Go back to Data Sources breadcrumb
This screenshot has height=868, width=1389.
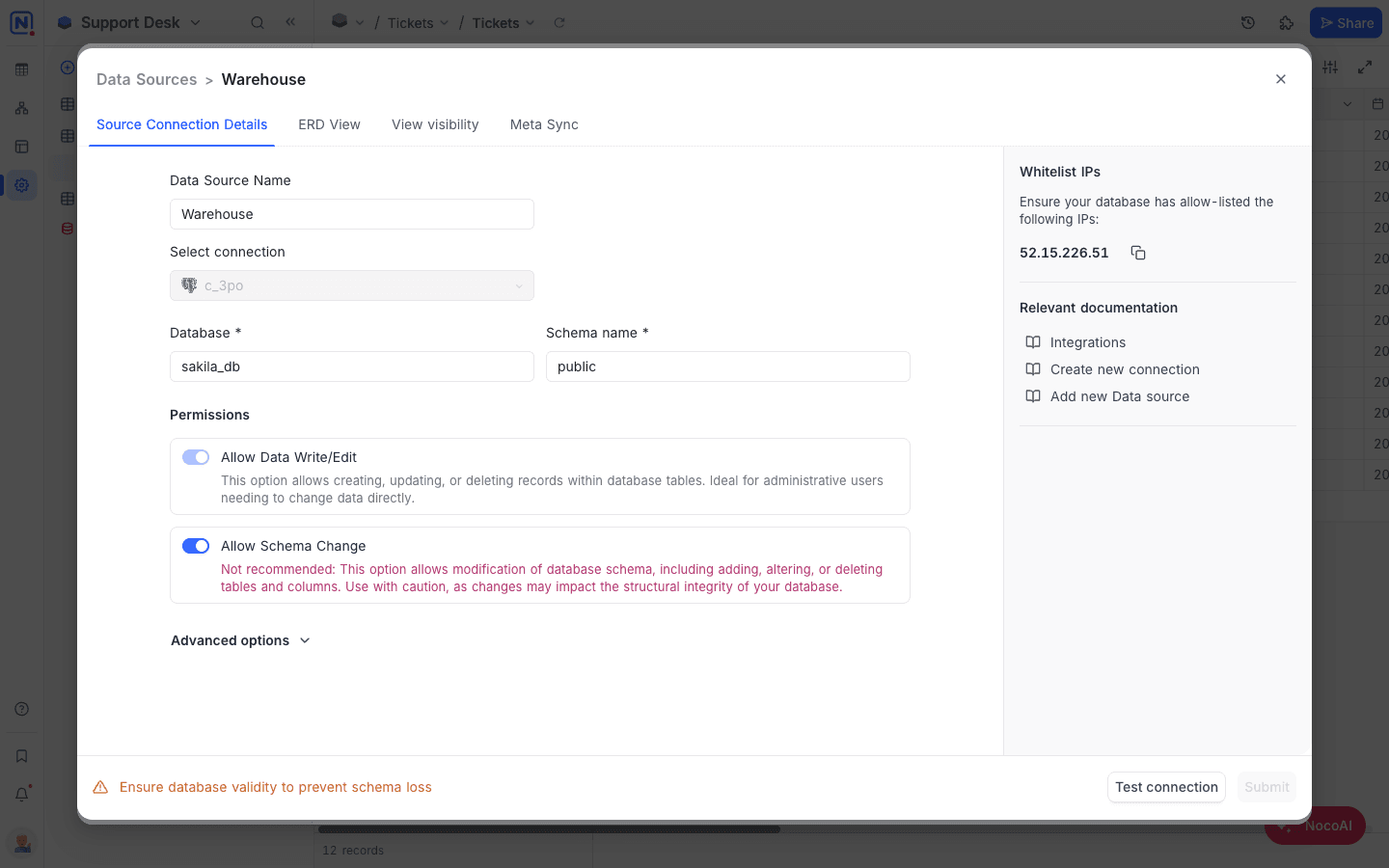(x=147, y=79)
